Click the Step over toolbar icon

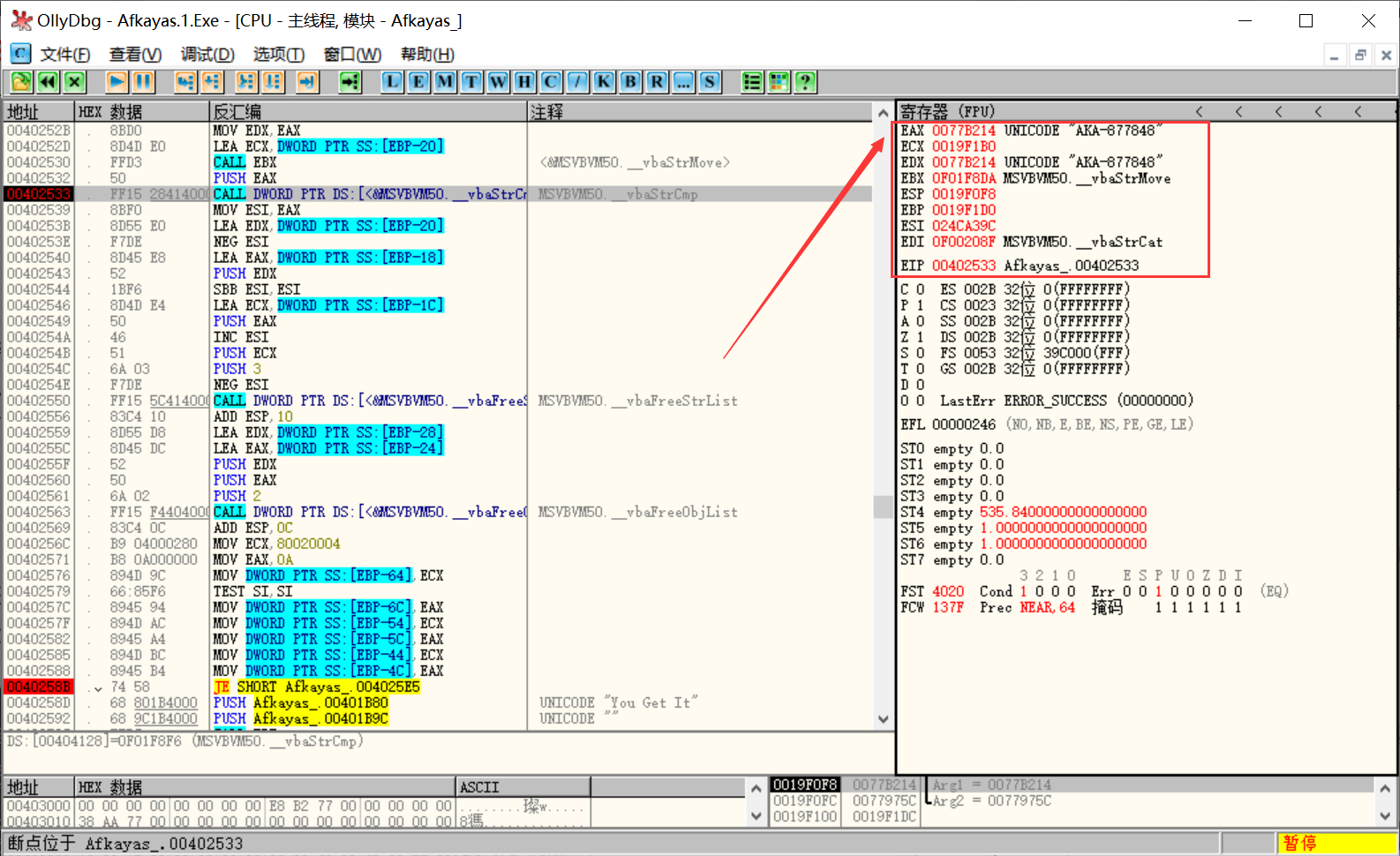[x=212, y=82]
